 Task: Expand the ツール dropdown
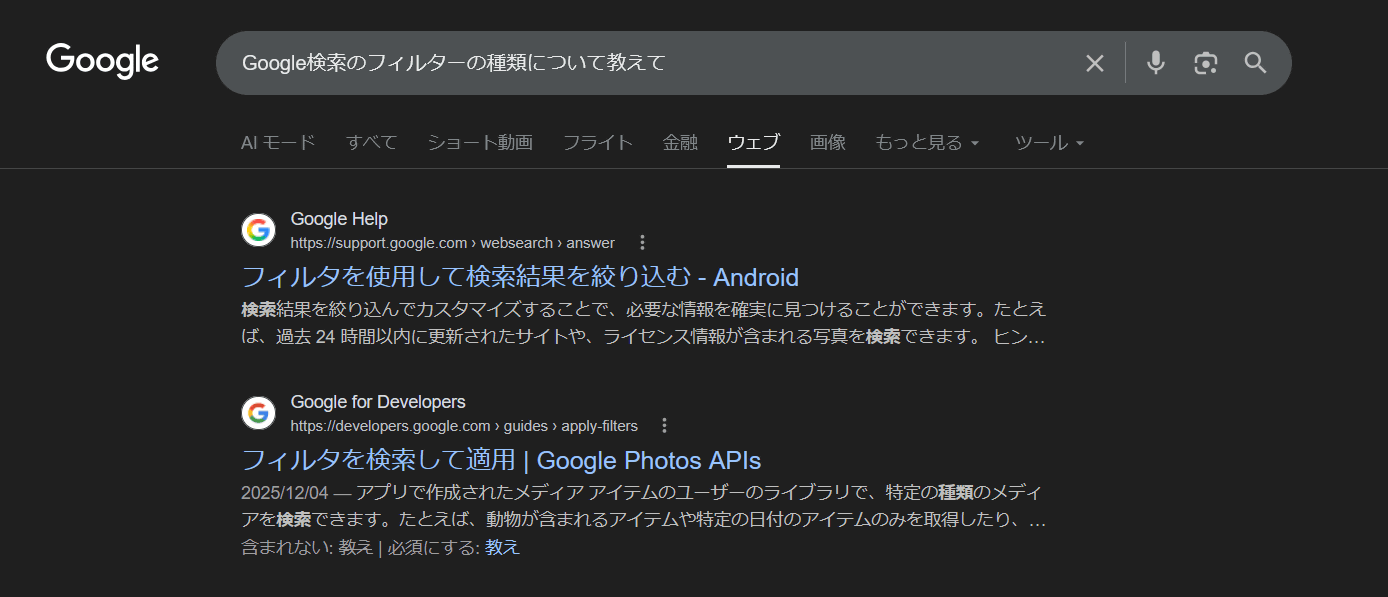[x=1049, y=142]
